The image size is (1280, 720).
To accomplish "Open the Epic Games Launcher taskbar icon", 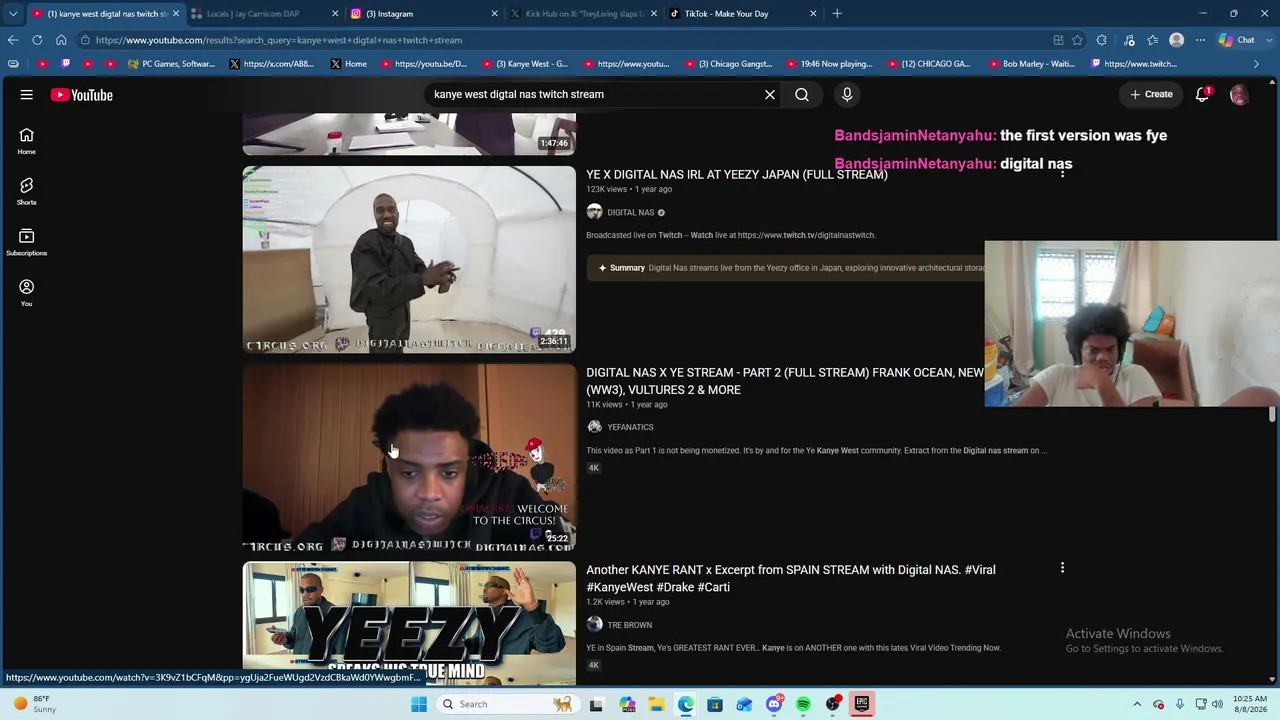I will [861, 704].
